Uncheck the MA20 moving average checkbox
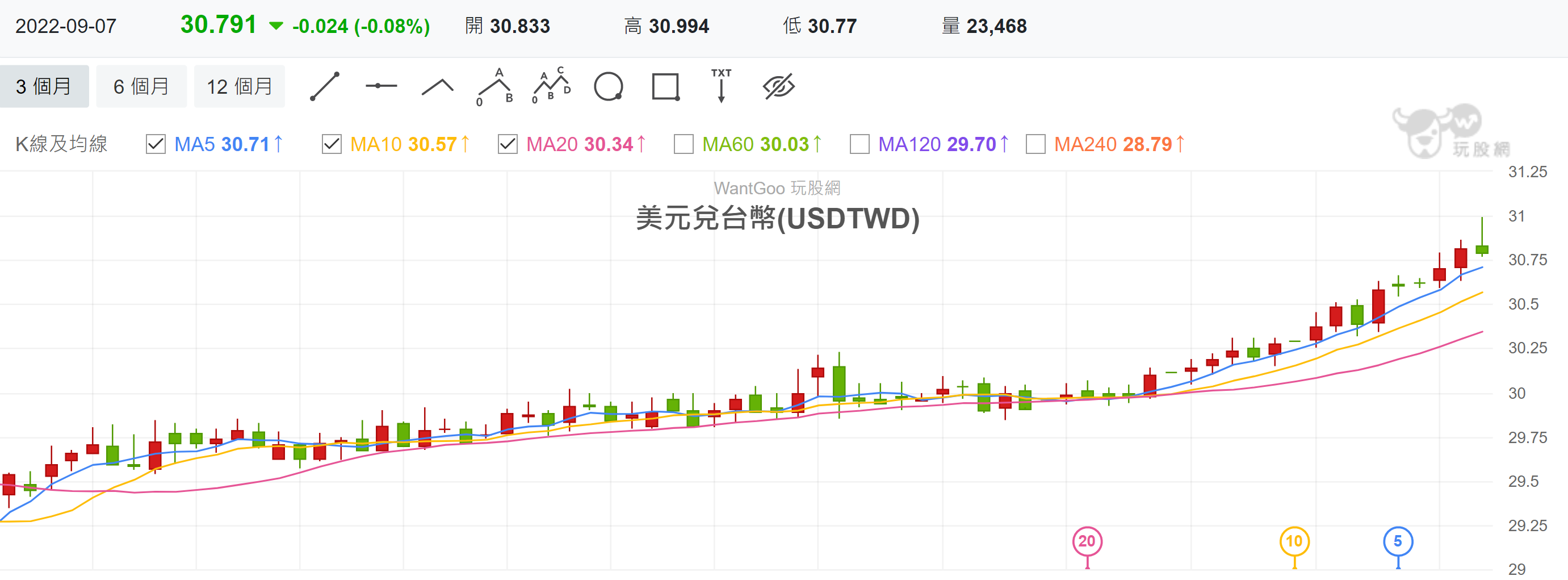 [508, 144]
